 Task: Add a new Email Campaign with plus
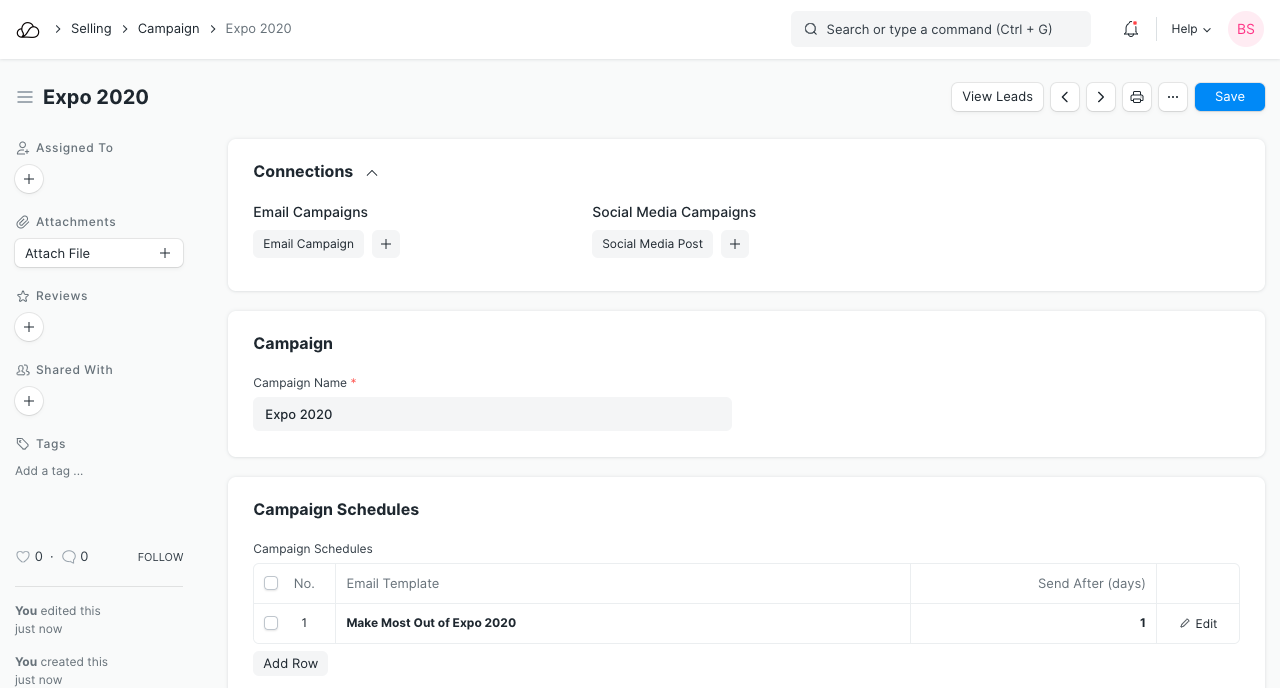click(x=386, y=244)
